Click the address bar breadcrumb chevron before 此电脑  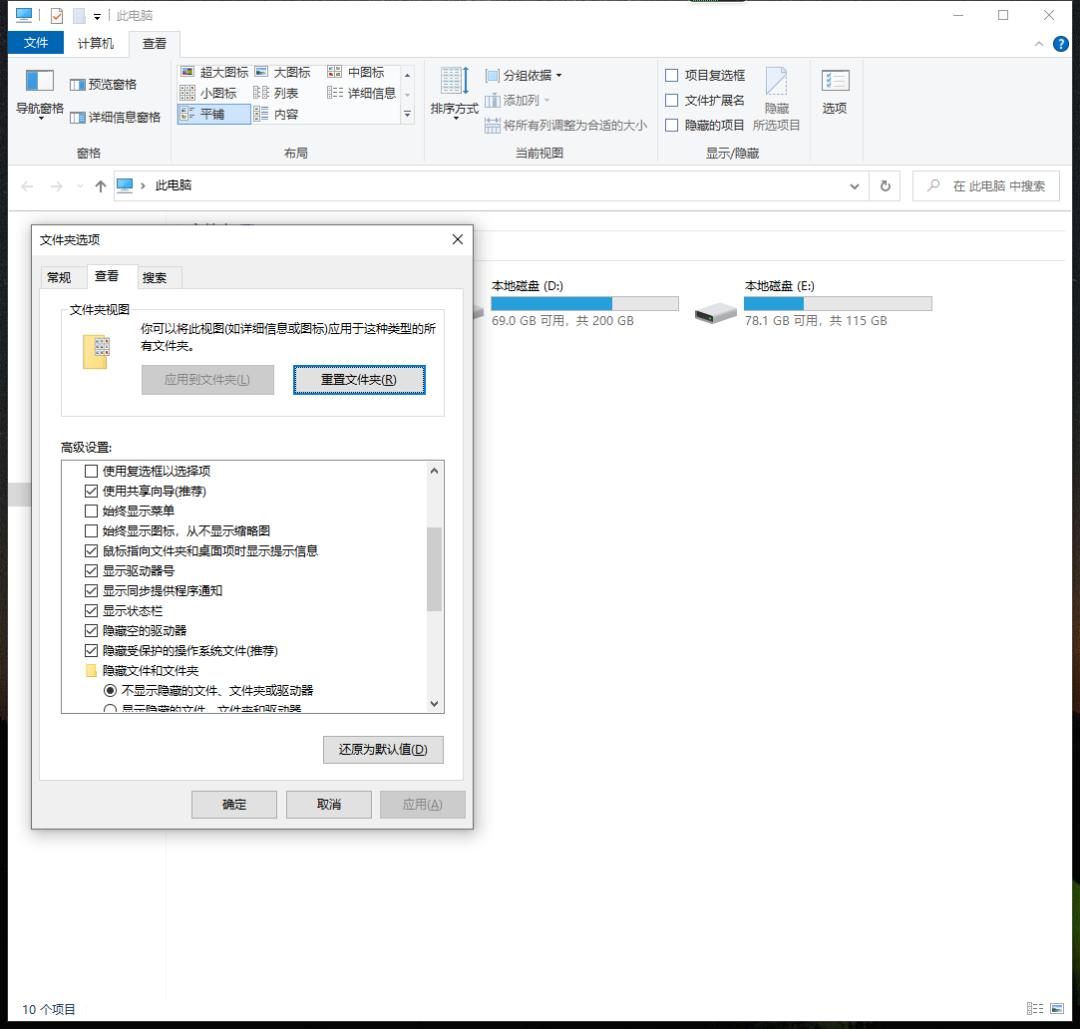click(x=143, y=186)
